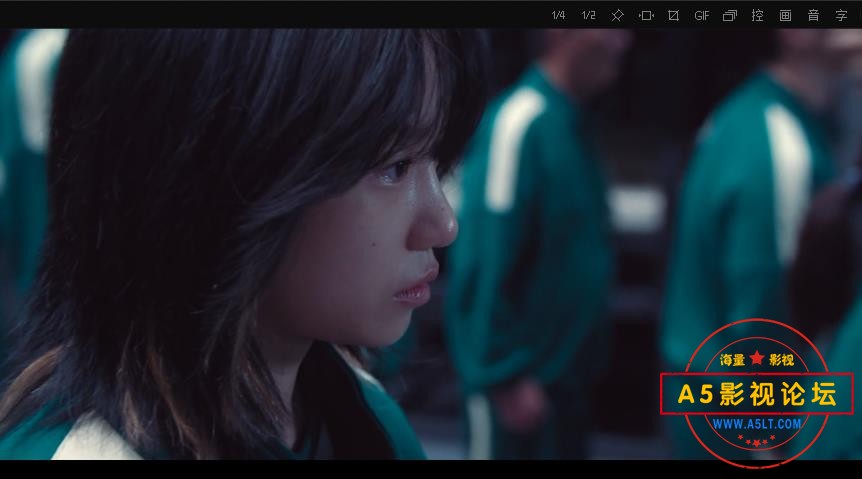Screen dimensions: 862x479
Task: Open the 画 picture settings
Action: 786,15
